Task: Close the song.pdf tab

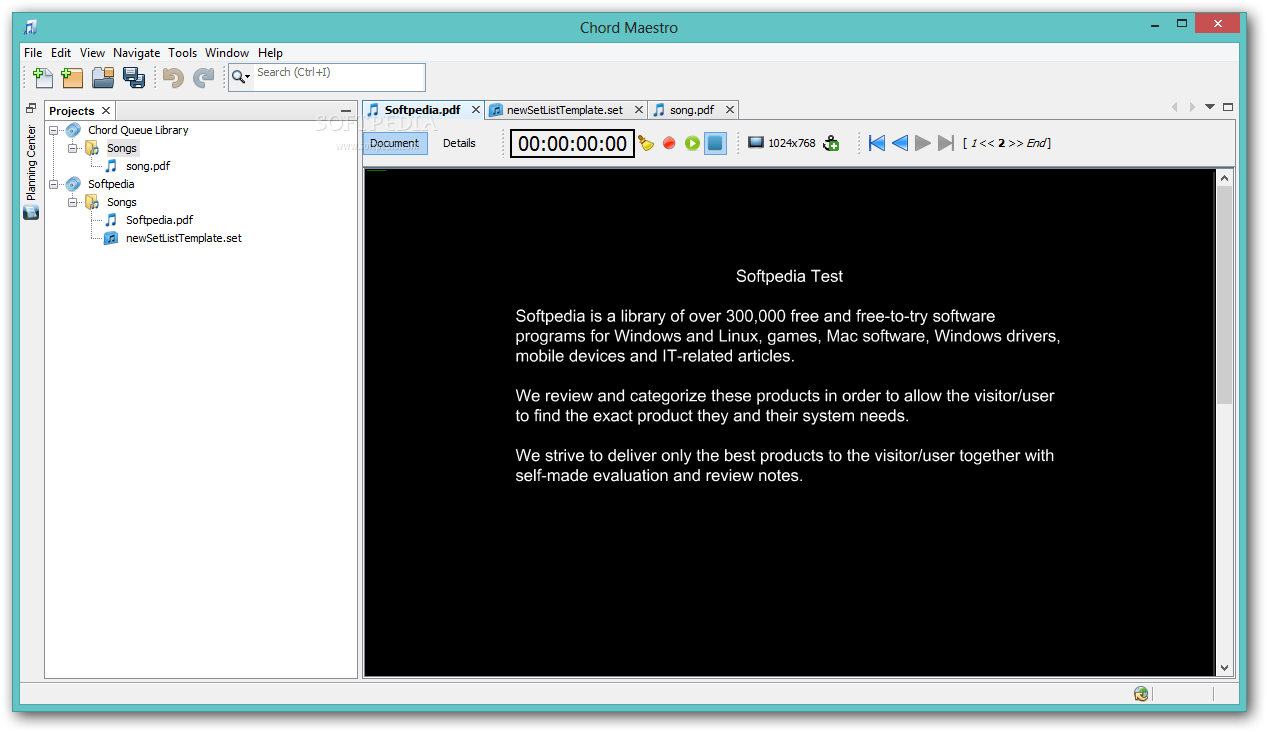Action: coord(730,110)
